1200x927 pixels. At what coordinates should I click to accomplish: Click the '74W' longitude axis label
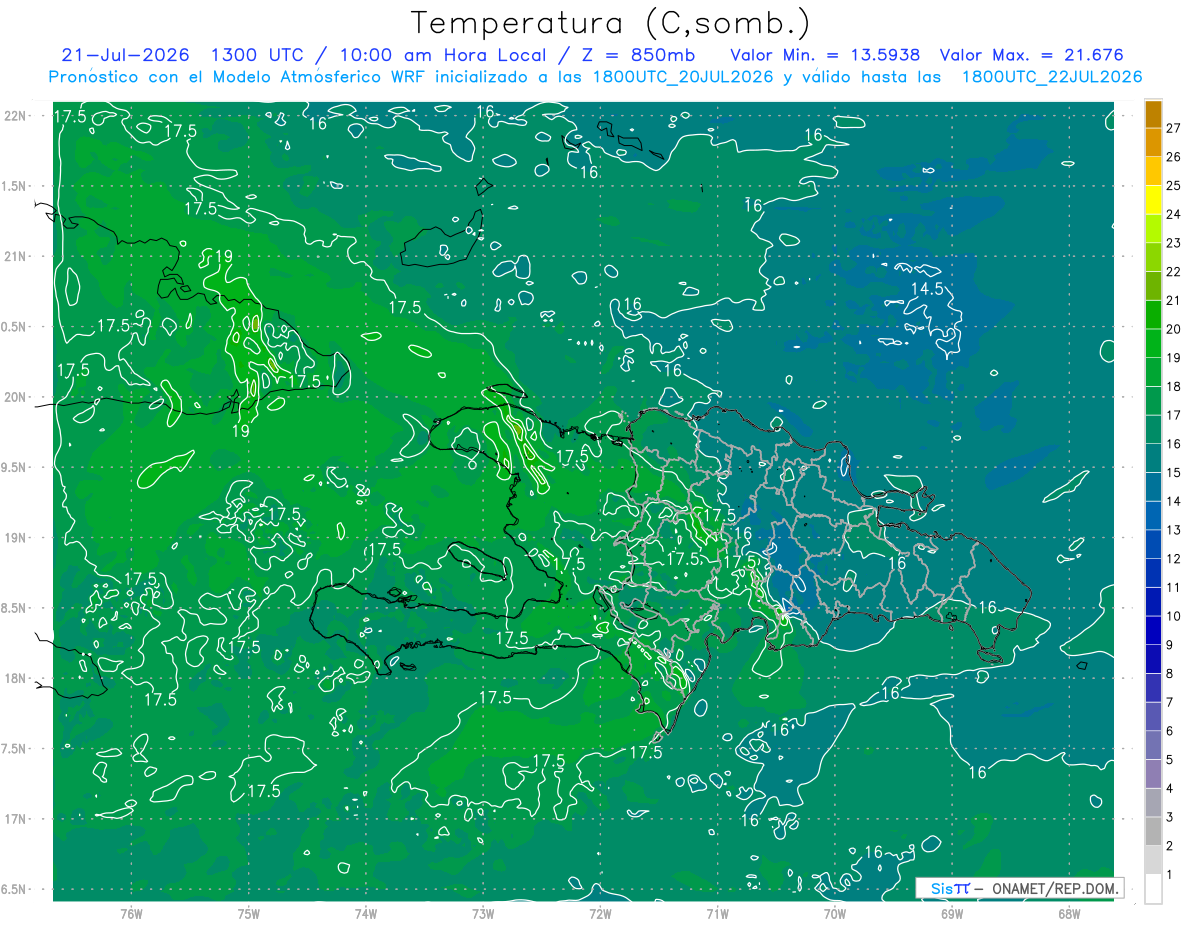pyautogui.click(x=366, y=915)
